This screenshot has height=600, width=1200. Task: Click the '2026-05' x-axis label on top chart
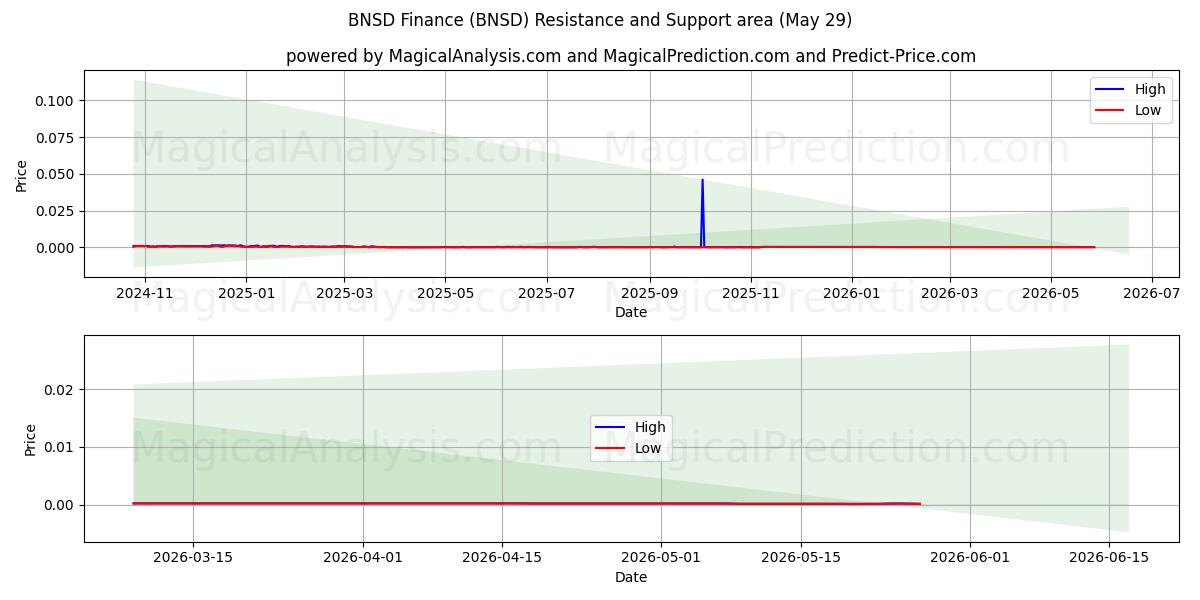click(1051, 293)
